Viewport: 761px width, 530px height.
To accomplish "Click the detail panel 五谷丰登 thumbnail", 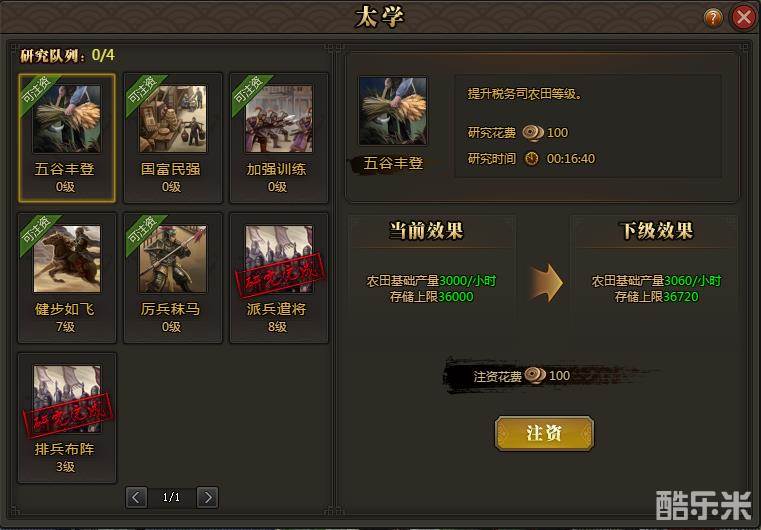I will click(393, 111).
